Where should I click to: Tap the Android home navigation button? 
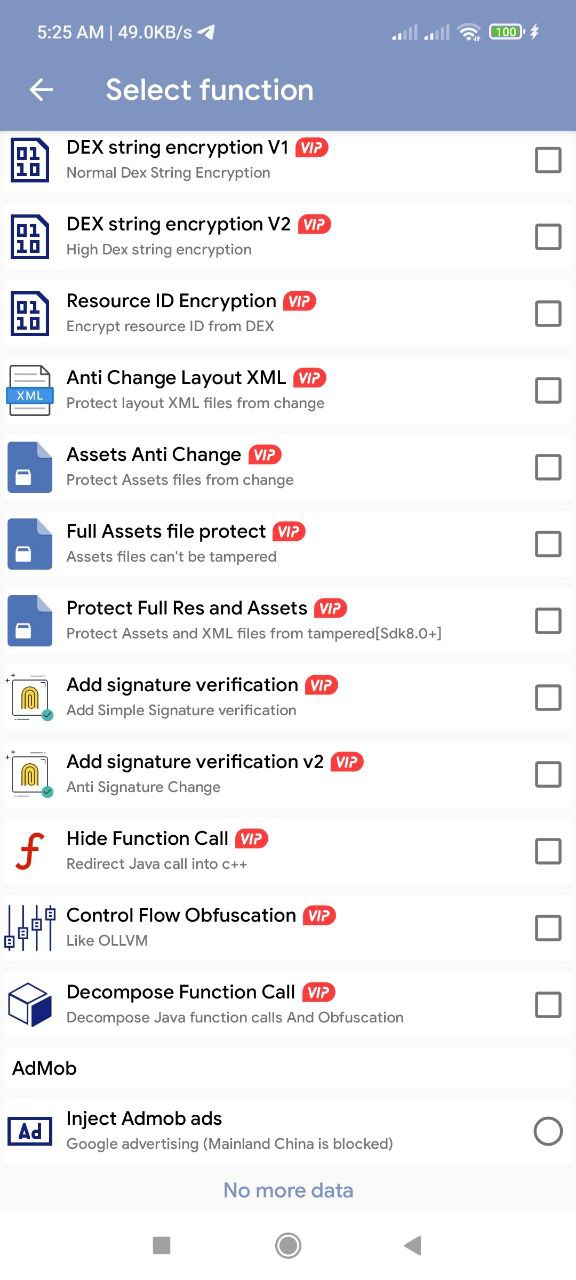288,1245
